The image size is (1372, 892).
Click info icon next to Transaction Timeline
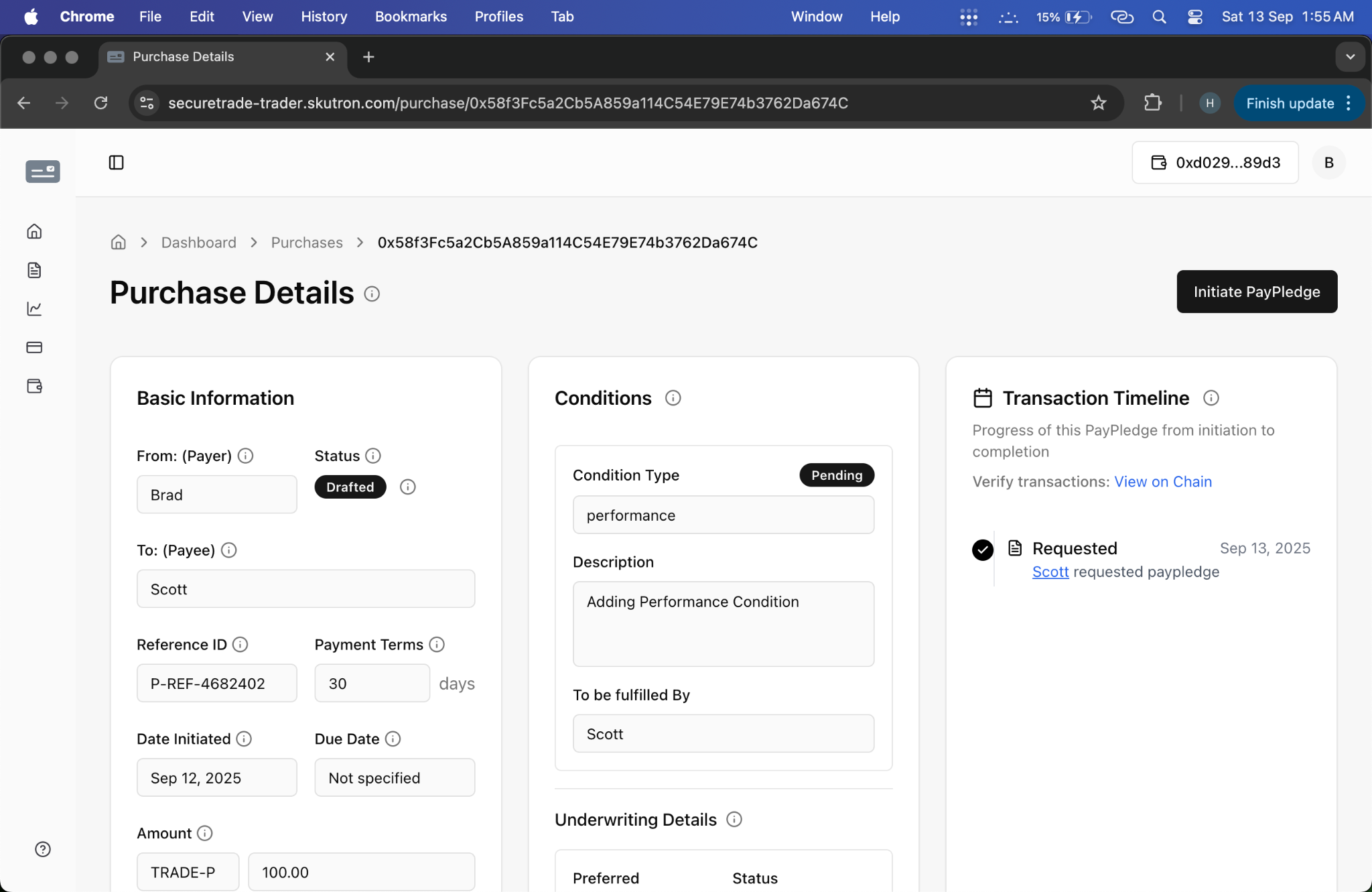1211,398
